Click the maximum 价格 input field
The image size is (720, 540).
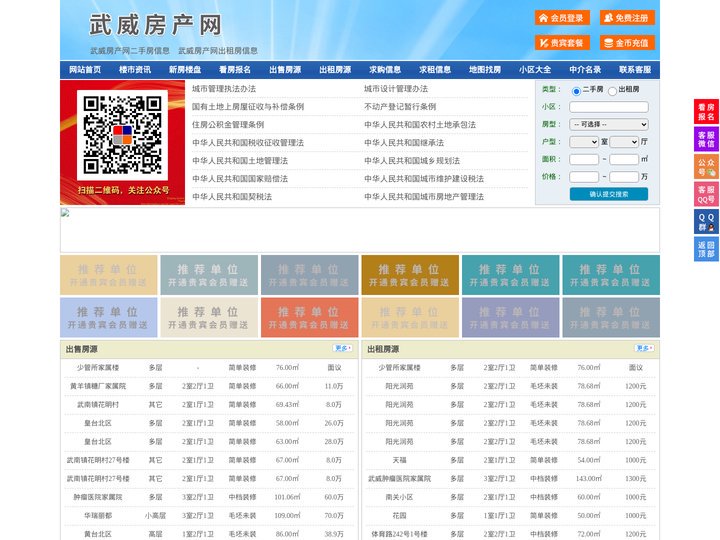(624, 177)
